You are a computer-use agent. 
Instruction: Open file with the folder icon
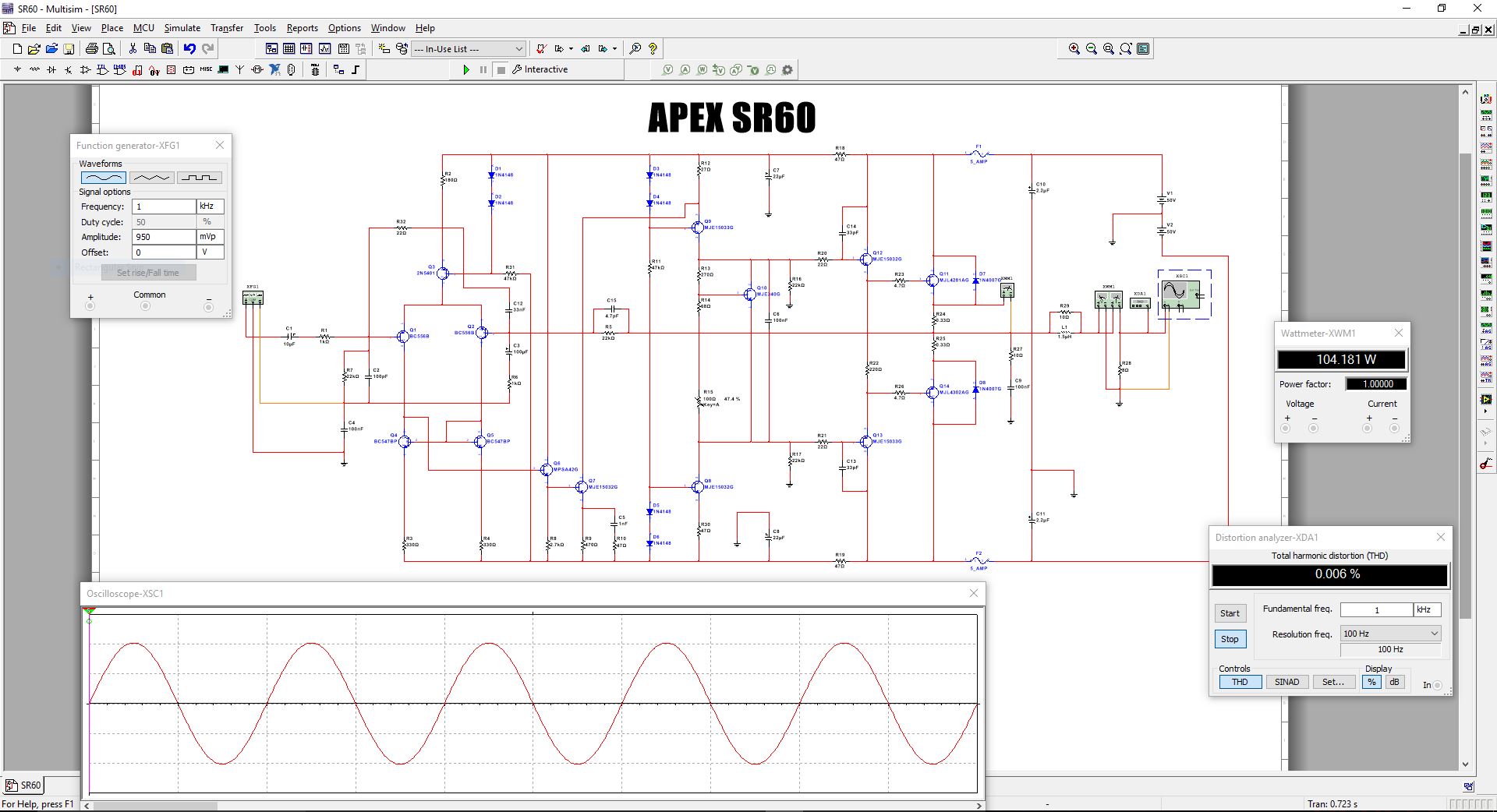(34, 48)
